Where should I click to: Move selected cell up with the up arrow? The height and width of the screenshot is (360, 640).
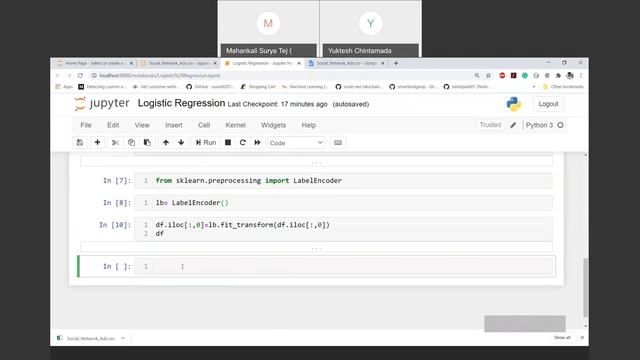click(x=166, y=142)
